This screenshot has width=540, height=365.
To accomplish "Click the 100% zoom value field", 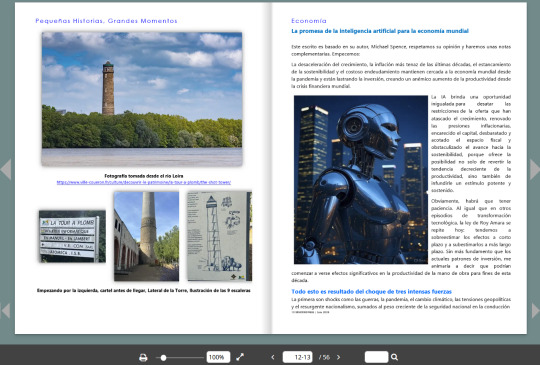I will pos(218,357).
